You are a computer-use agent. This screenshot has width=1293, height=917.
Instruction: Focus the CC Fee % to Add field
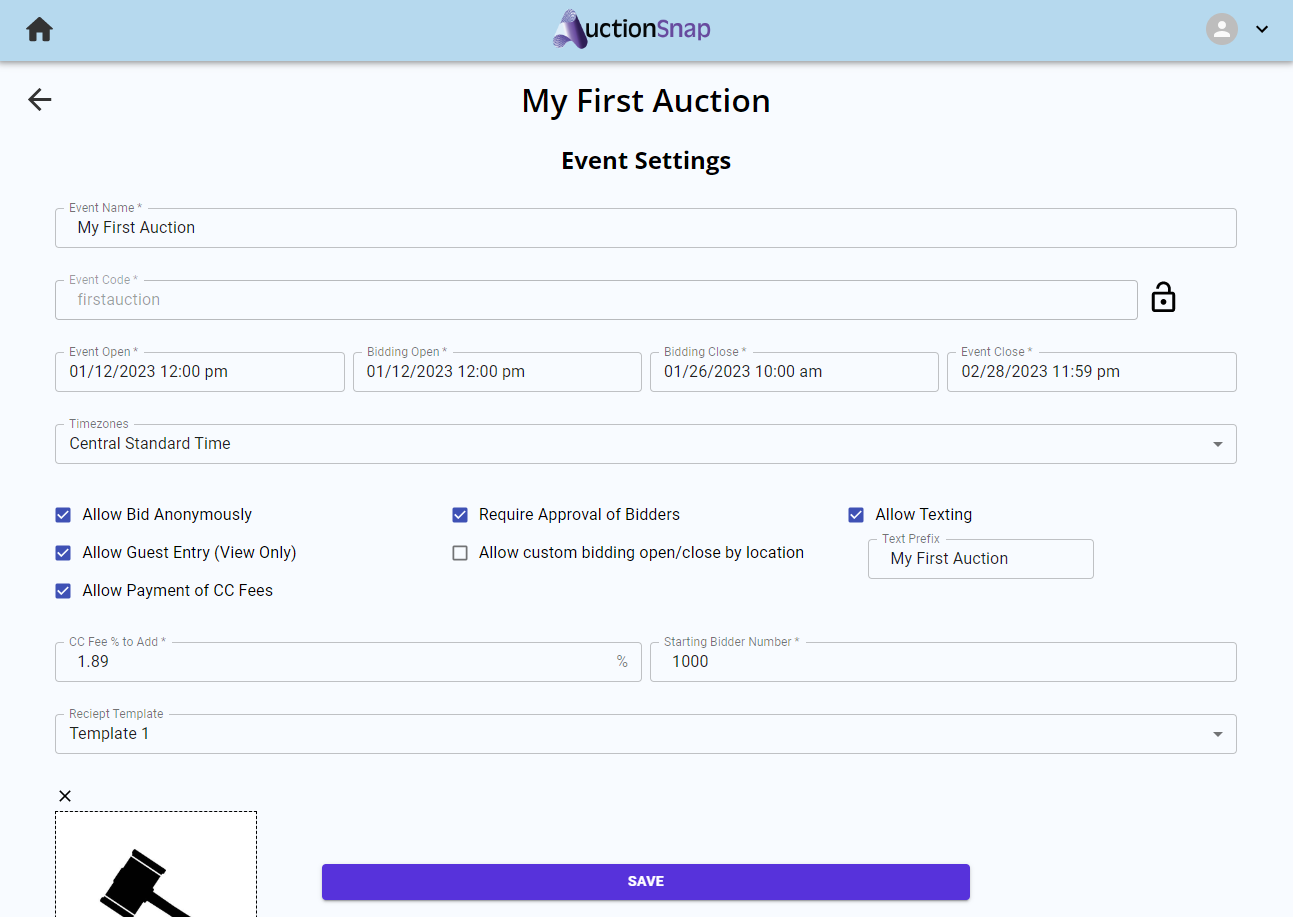[348, 662]
